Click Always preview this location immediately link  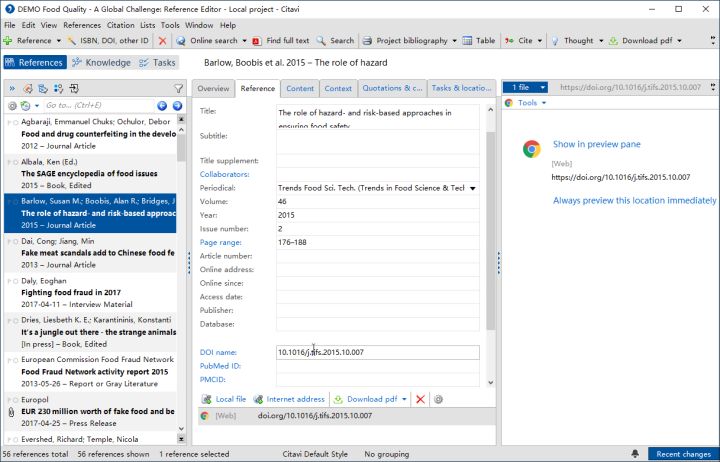(x=634, y=200)
